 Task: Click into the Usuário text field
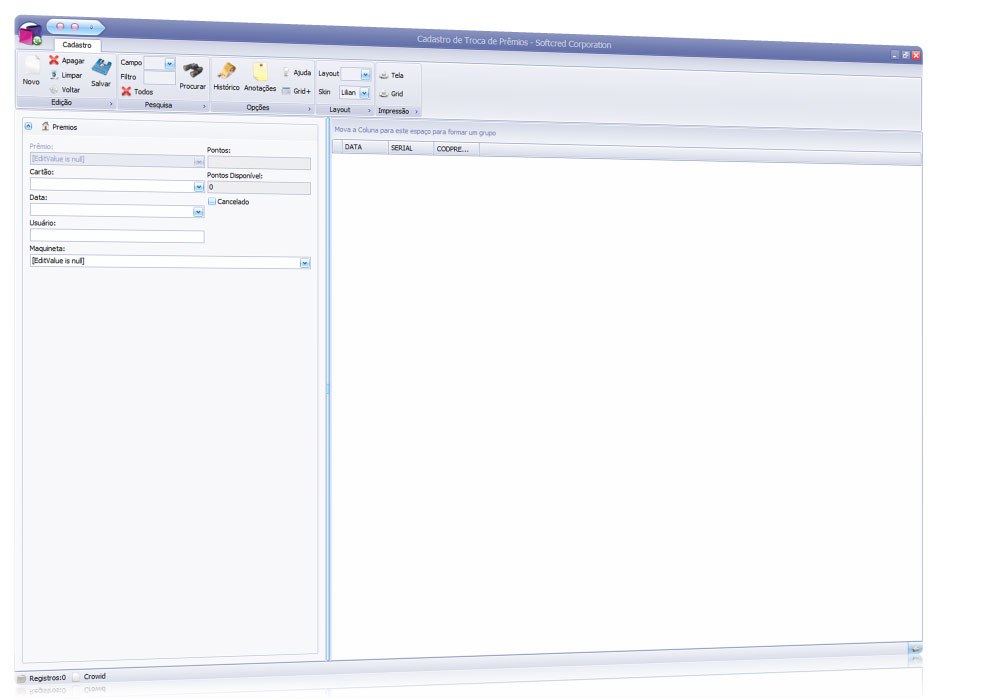tap(117, 237)
